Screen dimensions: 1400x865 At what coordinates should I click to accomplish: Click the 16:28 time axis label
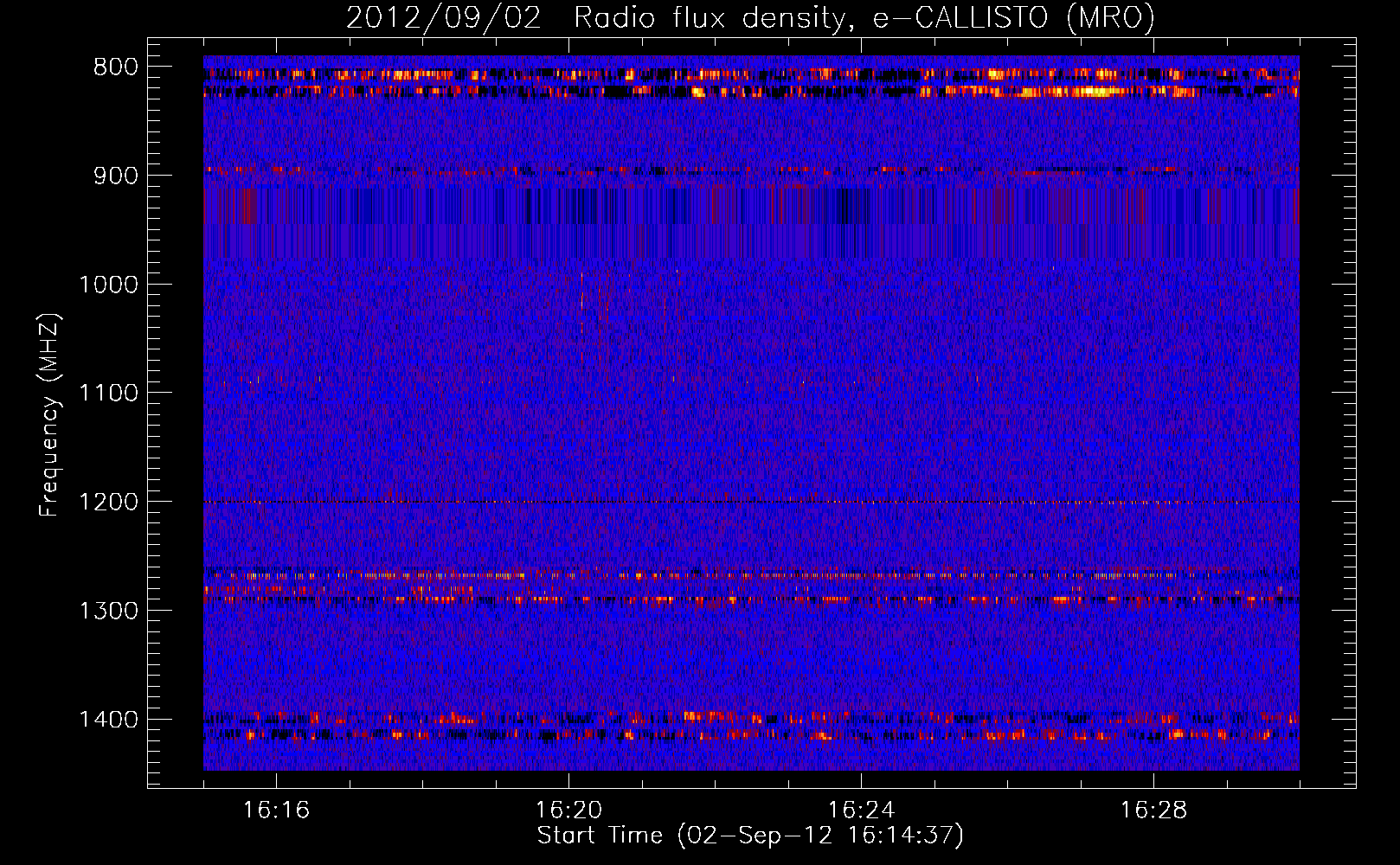coord(1153,811)
